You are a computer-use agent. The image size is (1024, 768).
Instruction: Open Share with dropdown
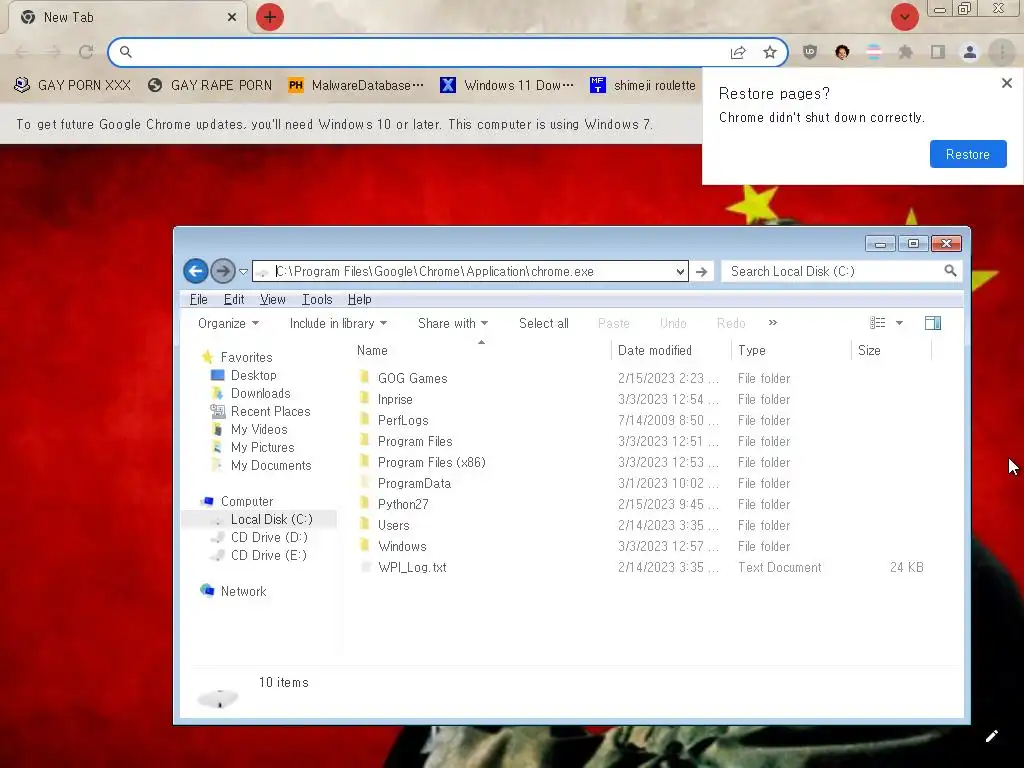click(453, 323)
